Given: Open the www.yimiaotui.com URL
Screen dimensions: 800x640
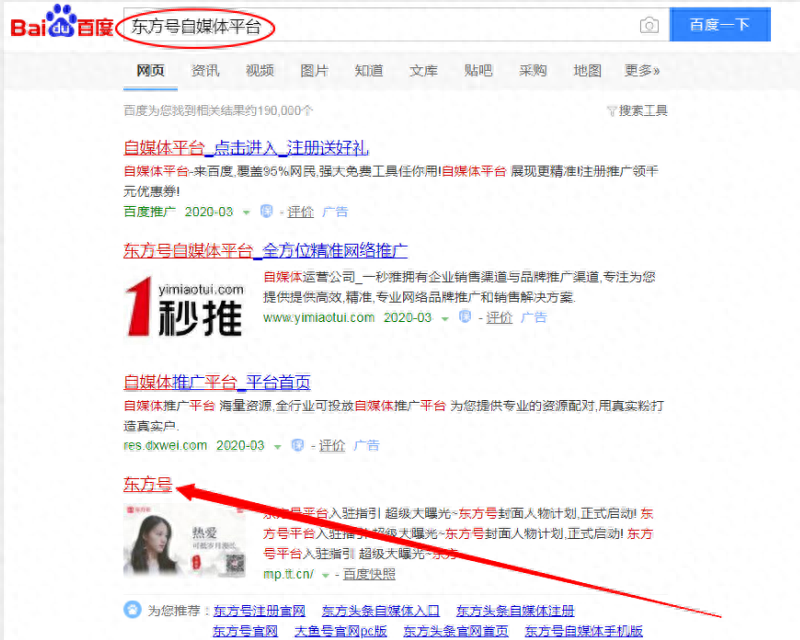Looking at the screenshot, I should [x=319, y=317].
